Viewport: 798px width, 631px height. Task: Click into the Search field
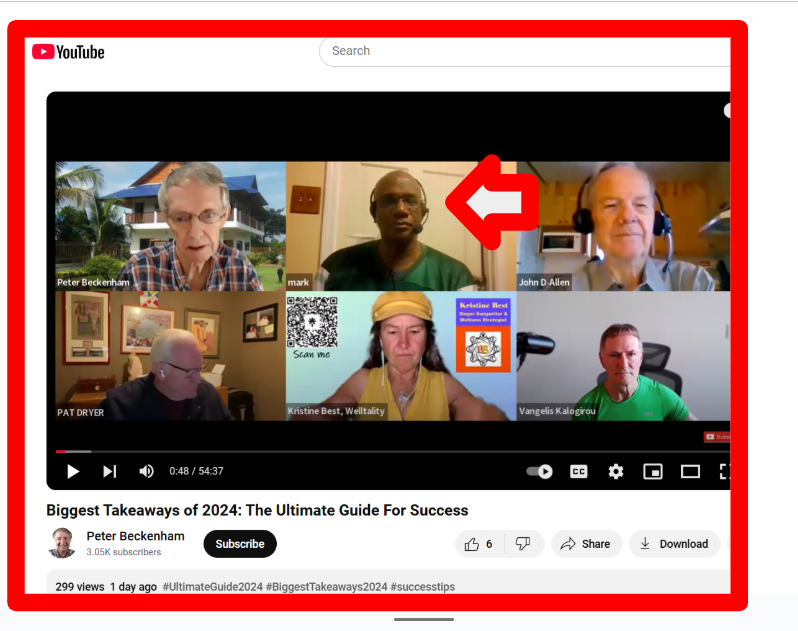[x=525, y=51]
